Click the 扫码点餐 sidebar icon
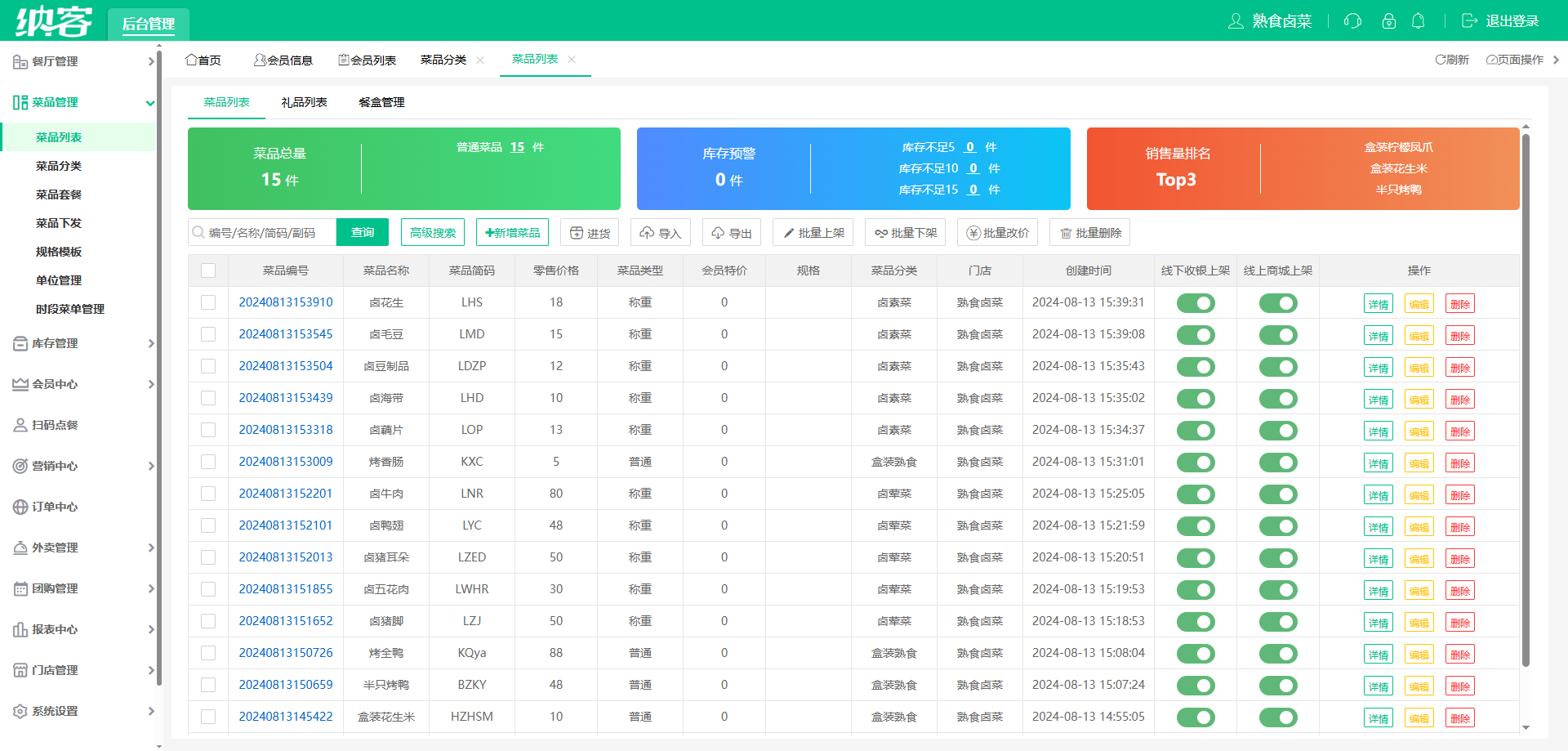 (x=20, y=425)
